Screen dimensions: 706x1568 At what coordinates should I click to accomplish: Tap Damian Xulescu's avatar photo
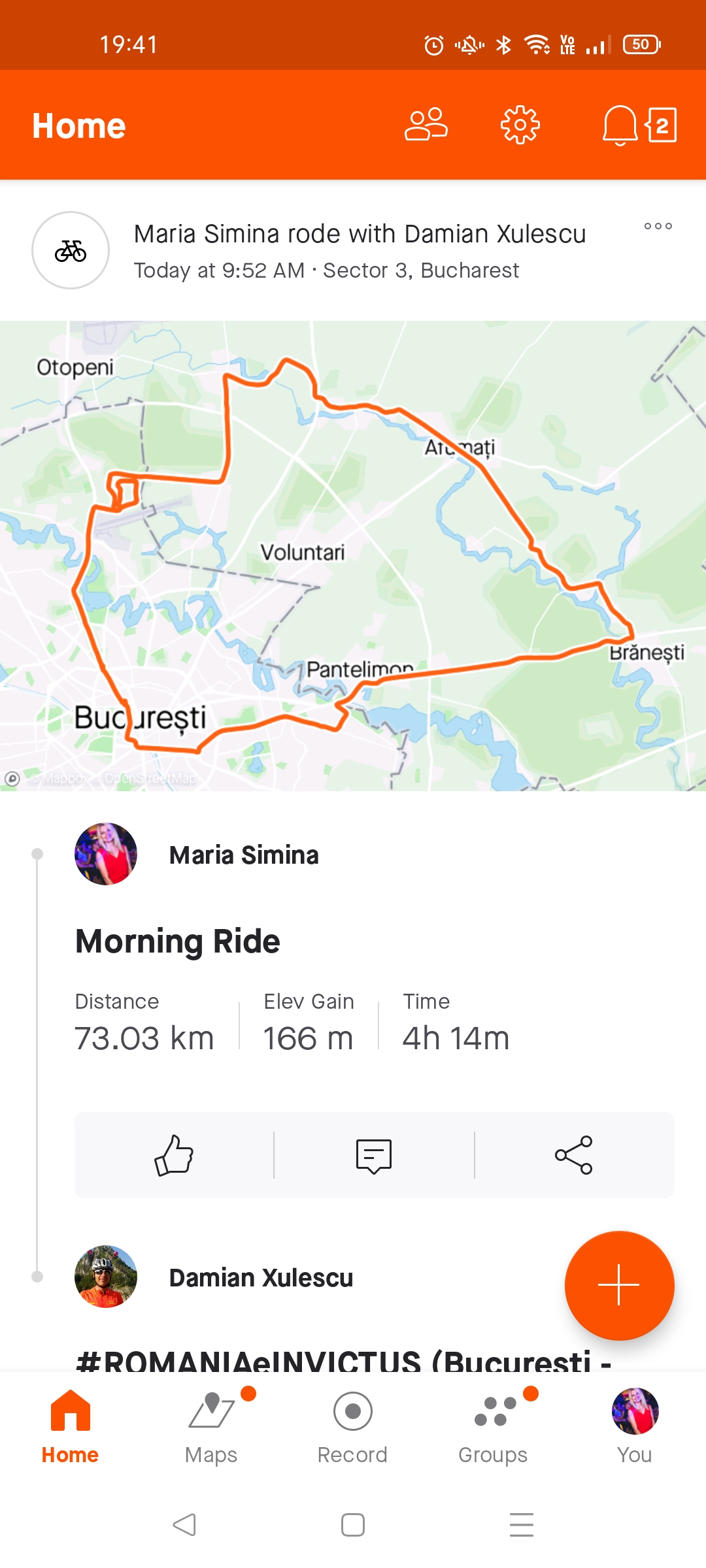click(x=106, y=1277)
